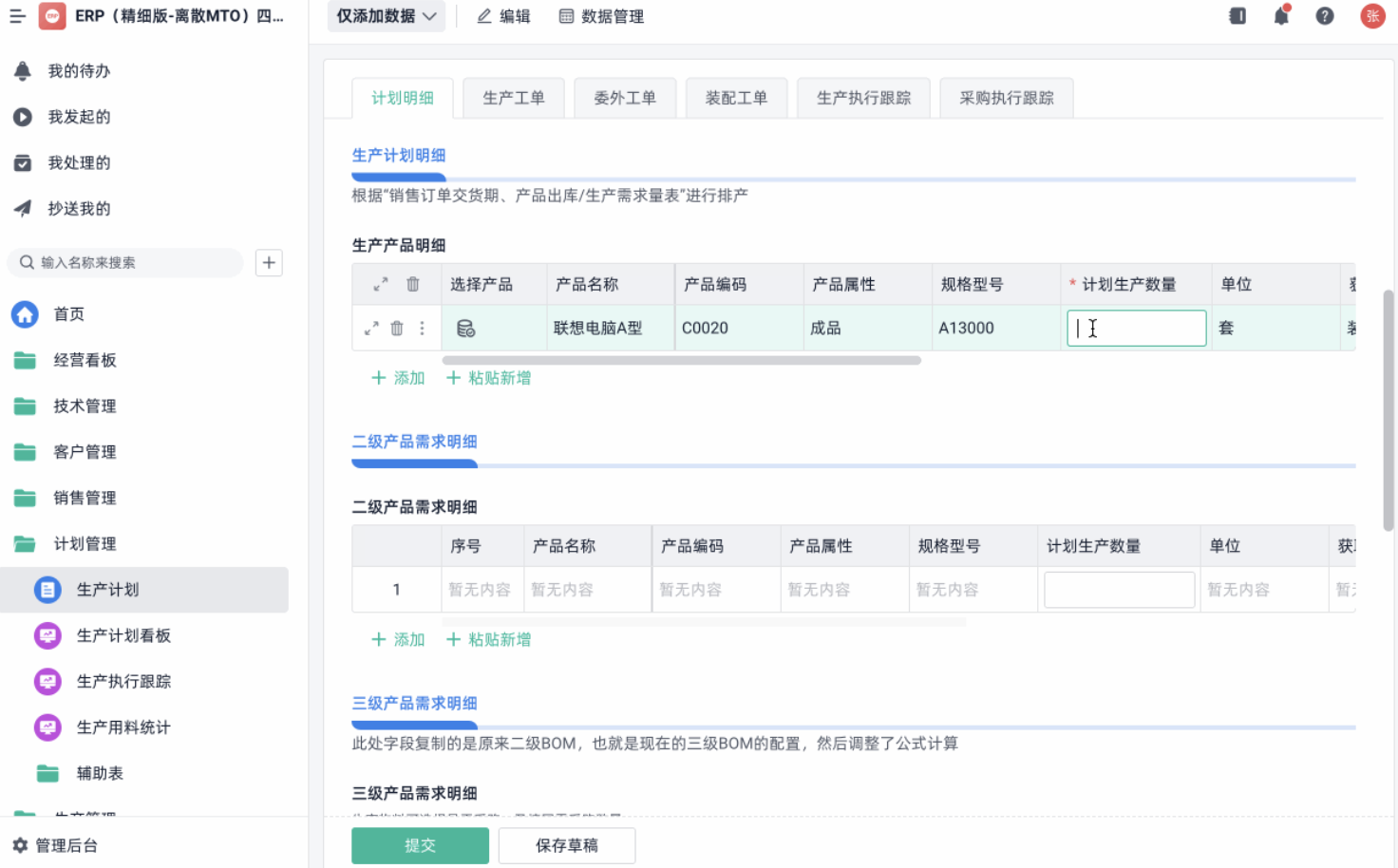Click the green 提交 button
The image size is (1398, 868).
coord(420,845)
